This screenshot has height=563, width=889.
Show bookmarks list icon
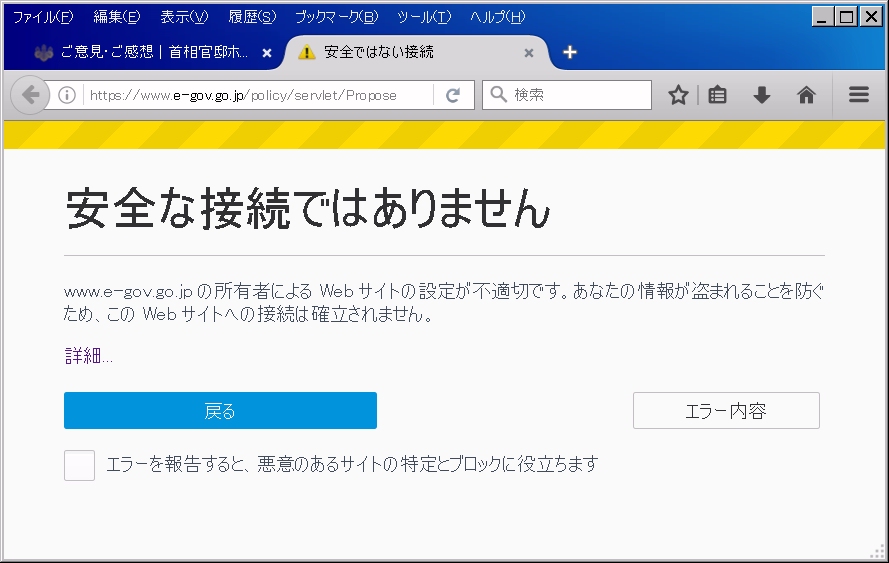[718, 95]
